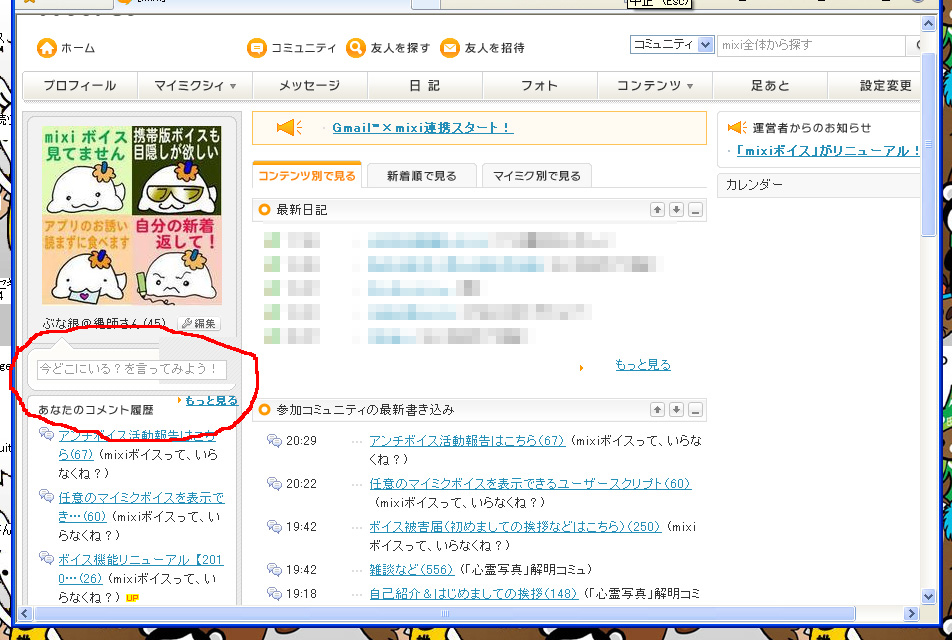The image size is (952, 640).
Task: Expand the コンテンツ menu arrow
Action: 690,86
